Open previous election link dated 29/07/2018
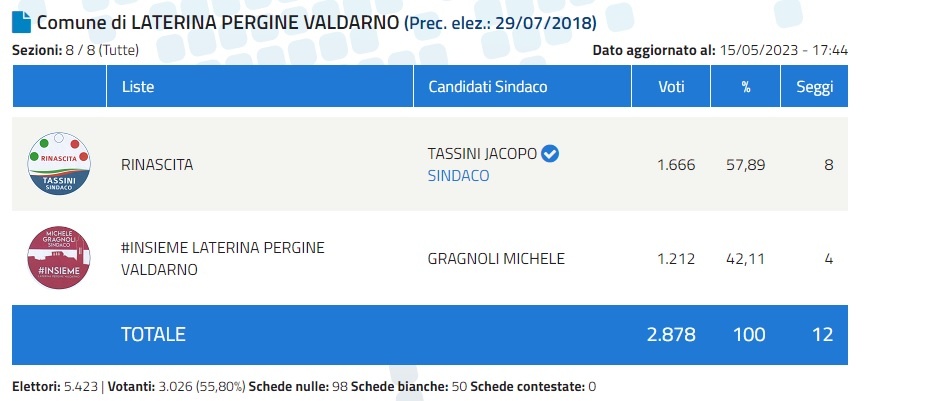This screenshot has height=401, width=930. point(501,24)
